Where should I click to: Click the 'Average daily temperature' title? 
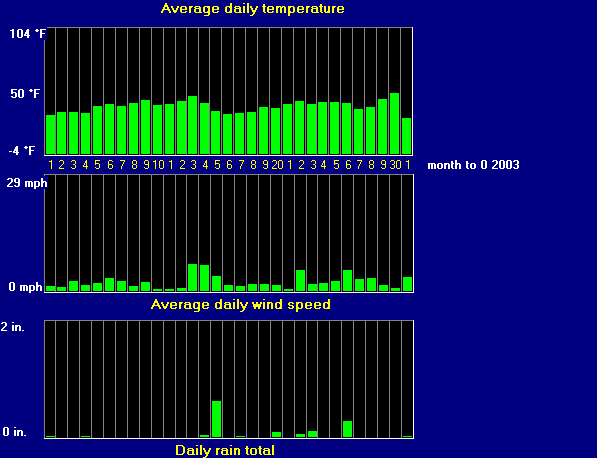pos(252,8)
